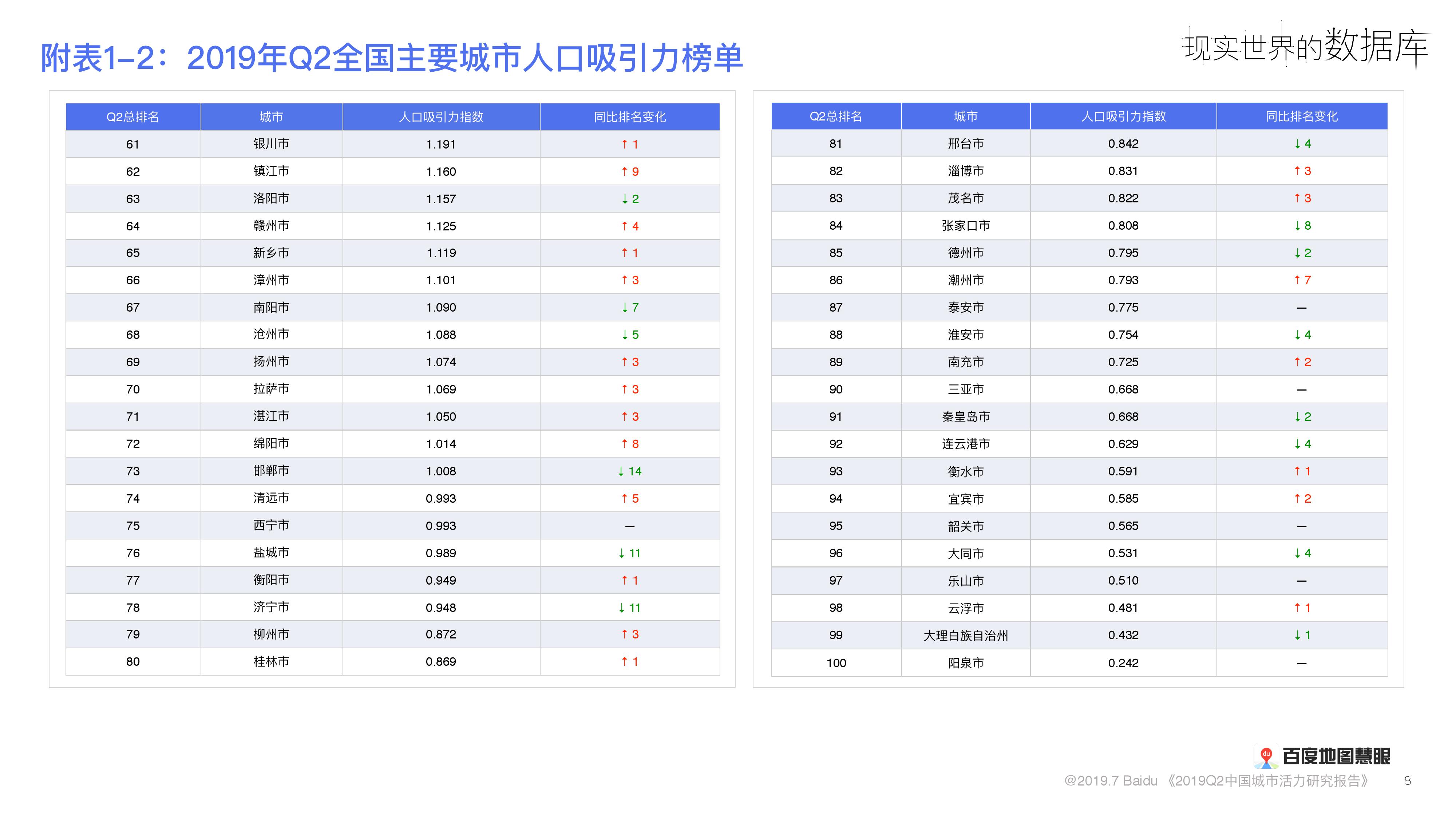Select city cell 宜宾市
This screenshot has width=1456, height=819.
pos(965,499)
